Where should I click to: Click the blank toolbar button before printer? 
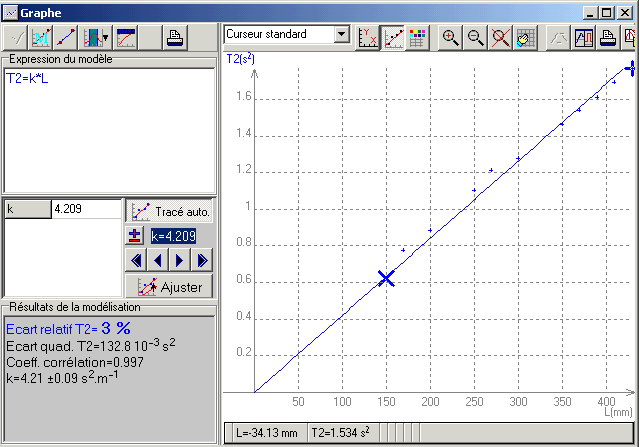[150, 38]
